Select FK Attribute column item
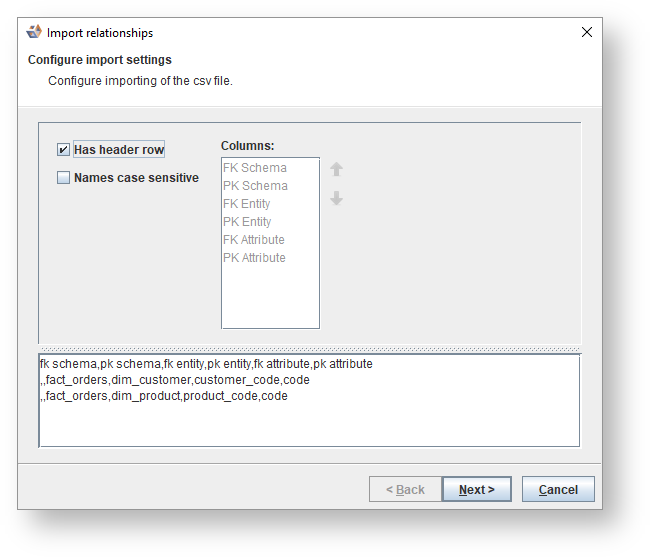 [254, 240]
